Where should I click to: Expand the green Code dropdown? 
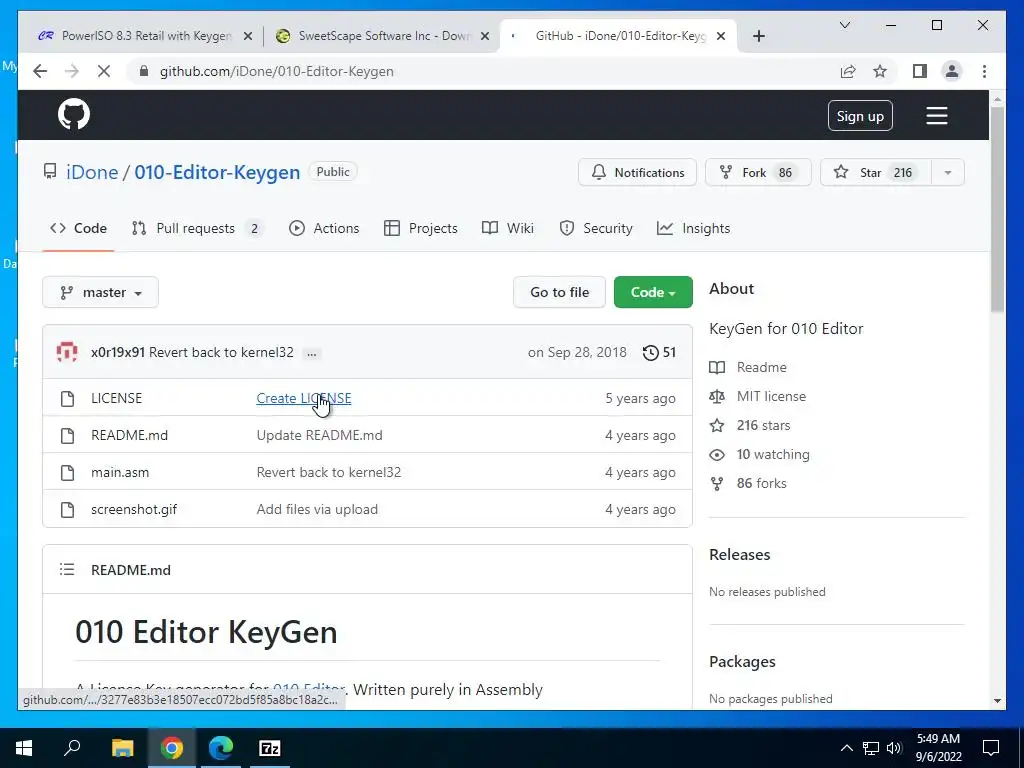653,292
